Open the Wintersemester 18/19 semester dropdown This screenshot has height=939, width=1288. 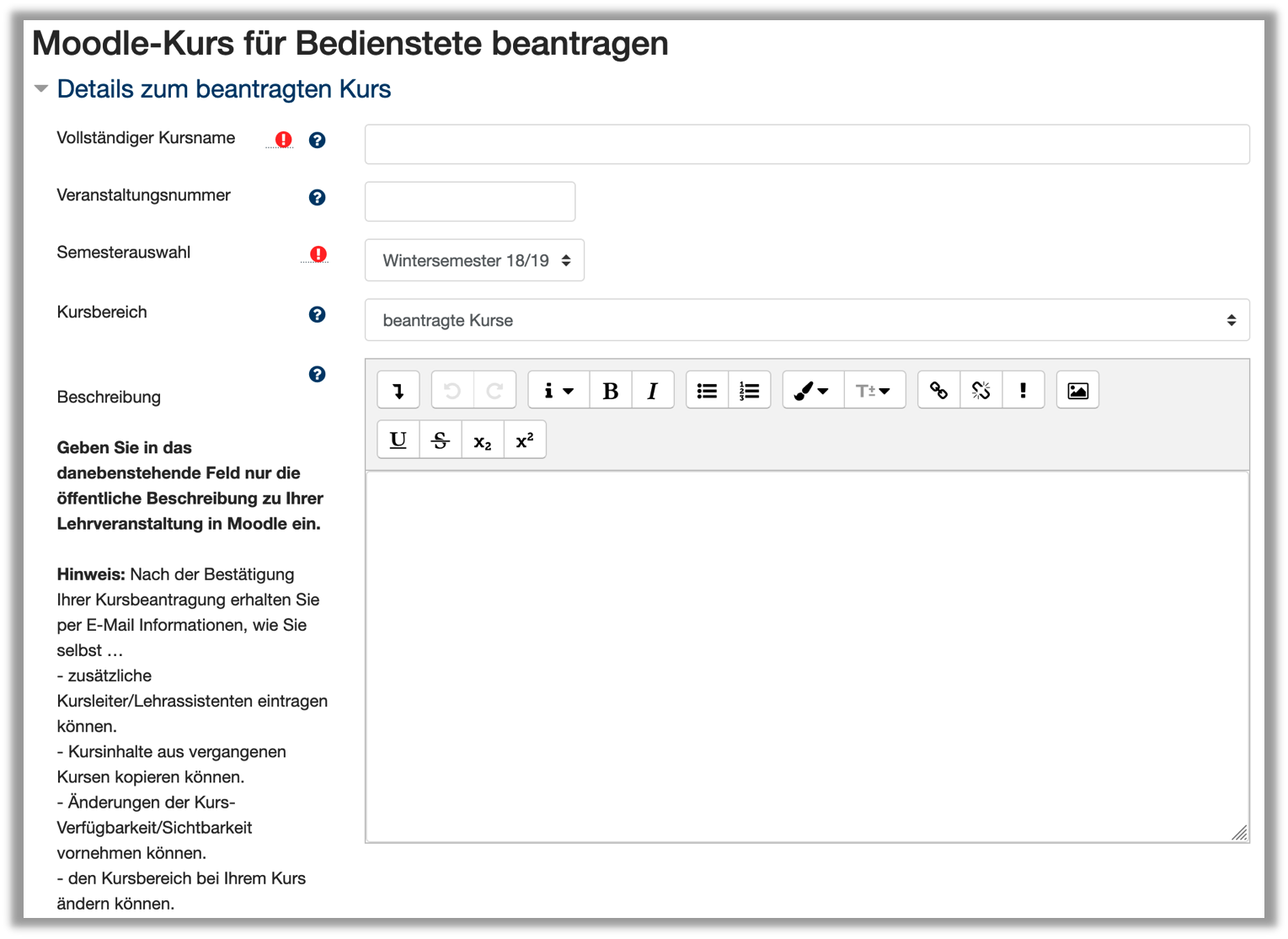[x=474, y=261]
